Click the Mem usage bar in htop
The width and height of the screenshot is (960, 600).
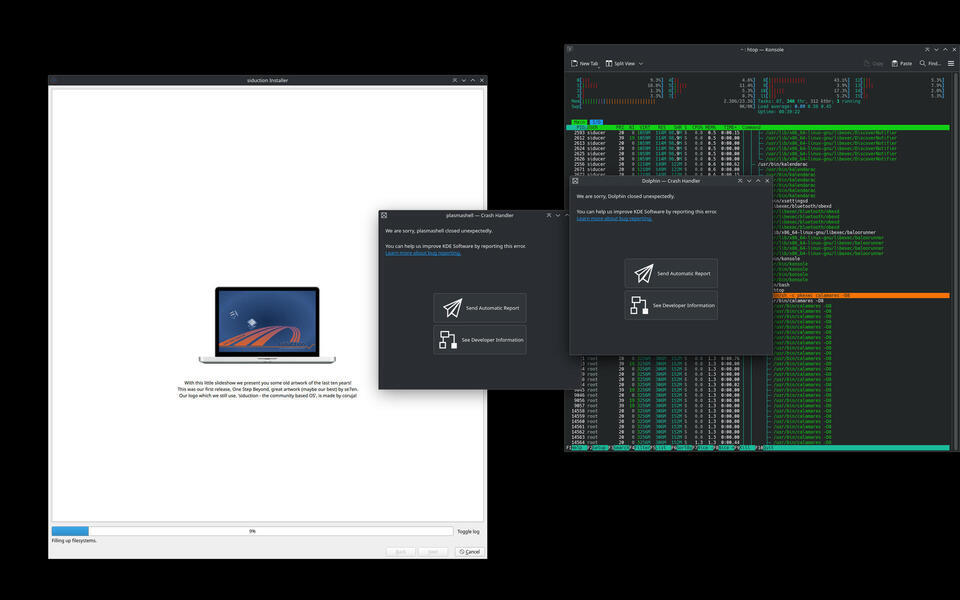click(x=662, y=101)
